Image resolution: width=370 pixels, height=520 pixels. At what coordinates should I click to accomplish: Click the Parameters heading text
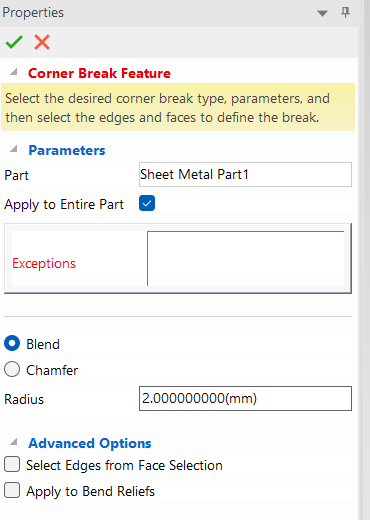click(67, 150)
